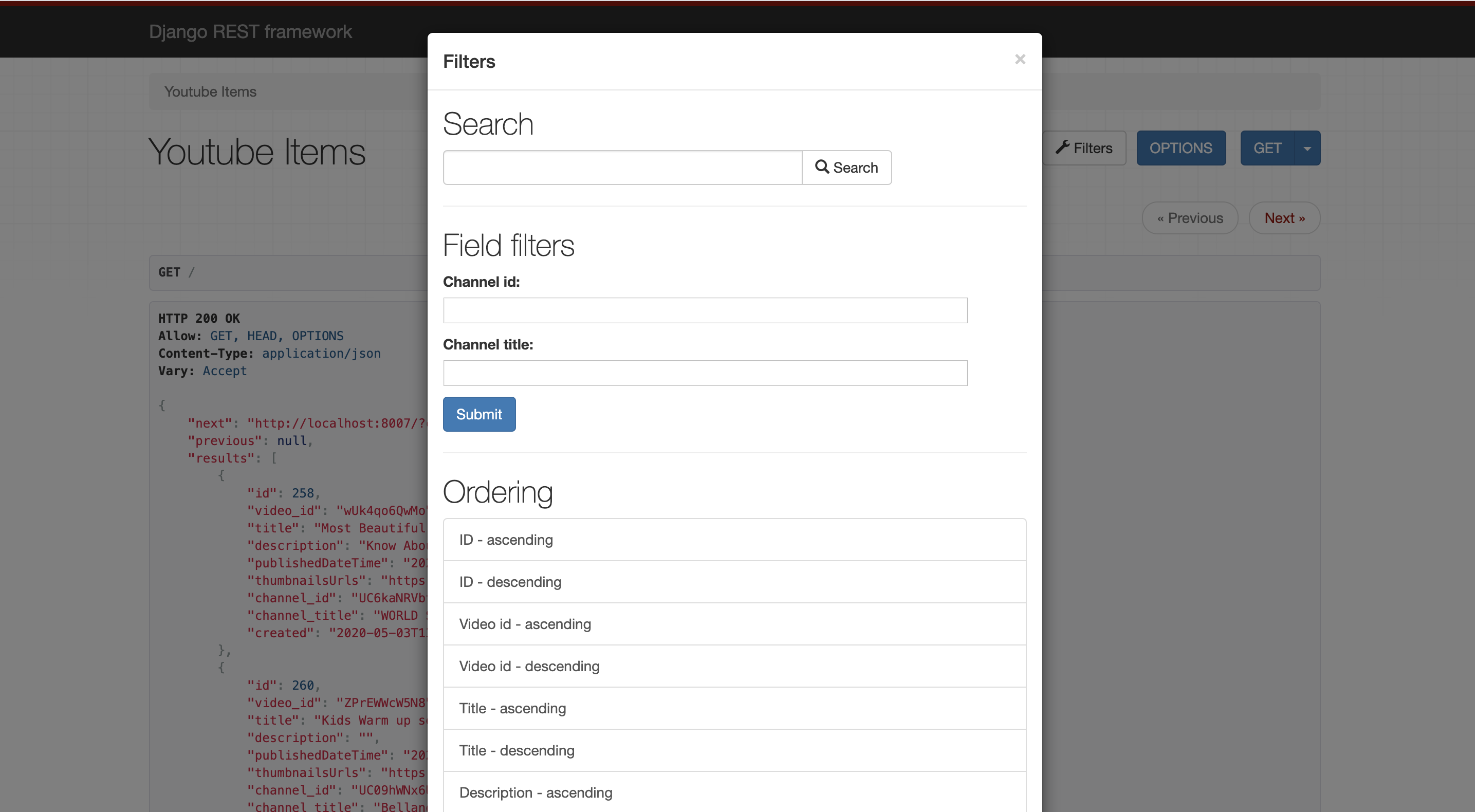
Task: Focus the Channel id input field
Action: point(705,310)
